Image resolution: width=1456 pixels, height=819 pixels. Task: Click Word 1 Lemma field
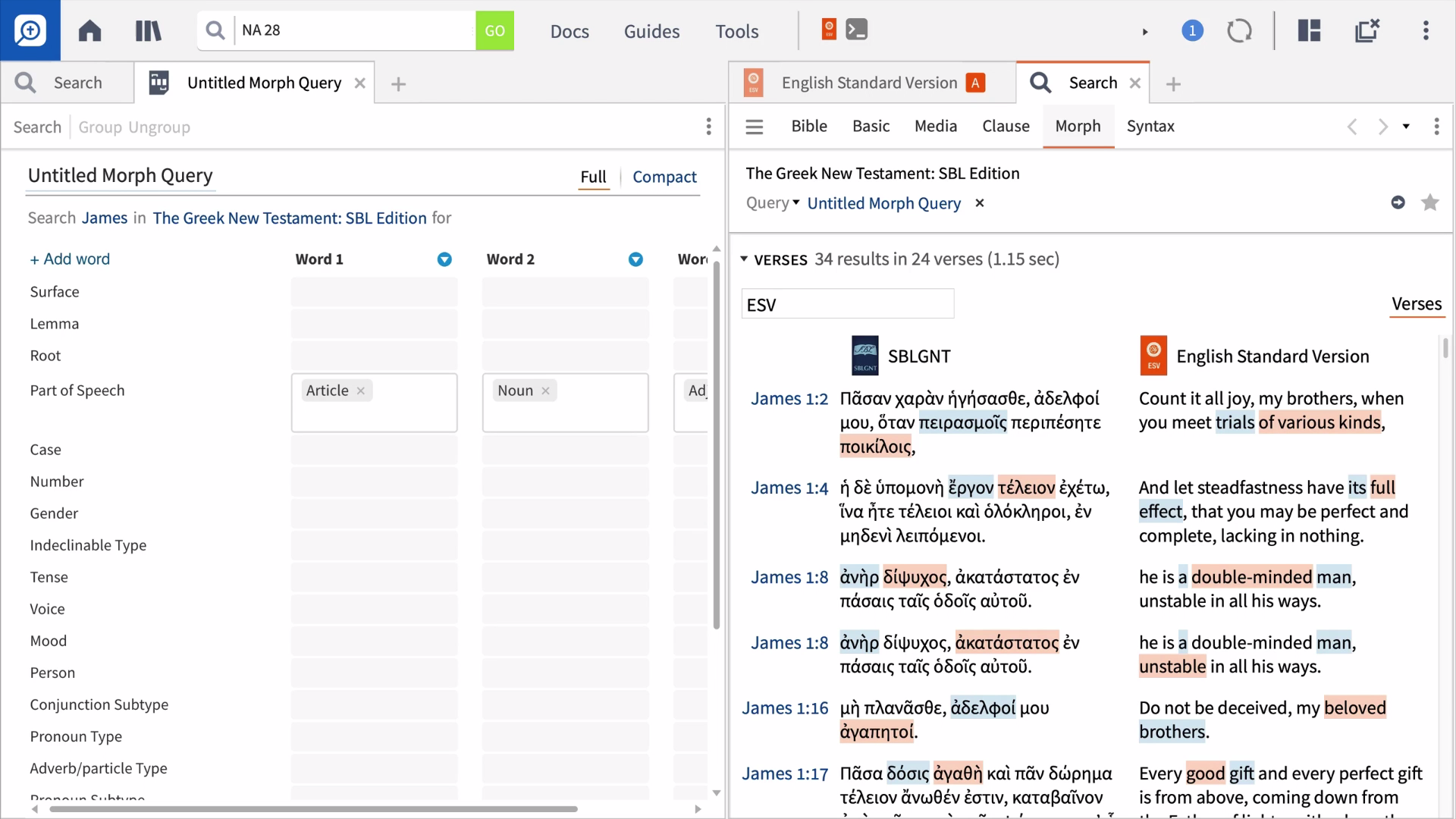[374, 324]
